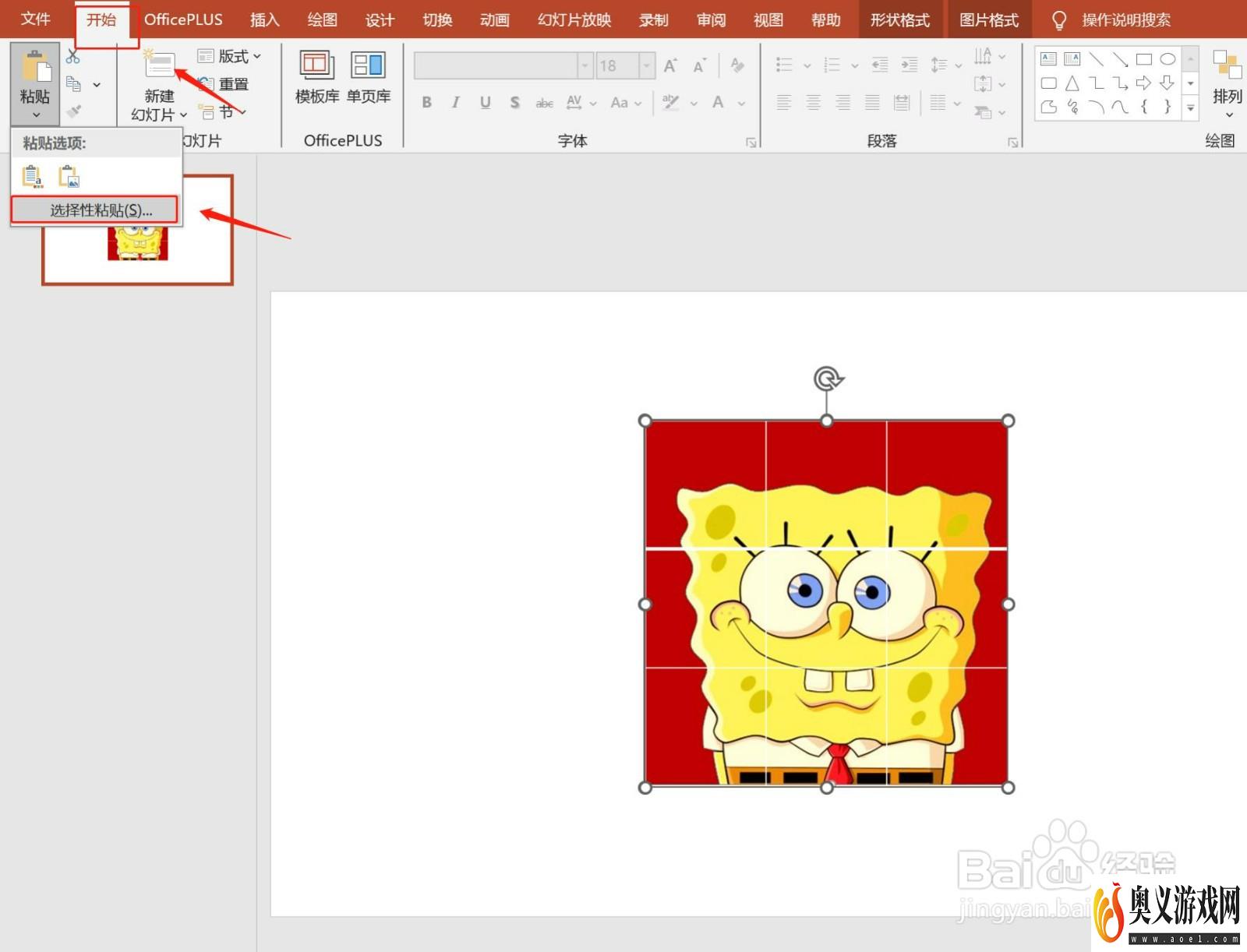
Task: Toggle Bold formatting
Action: click(x=427, y=102)
